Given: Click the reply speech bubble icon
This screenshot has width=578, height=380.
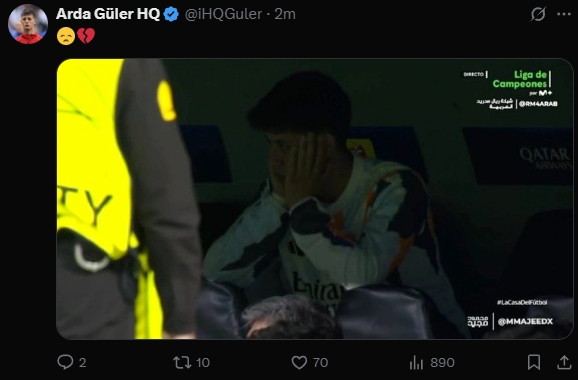Looking at the screenshot, I should [65, 362].
